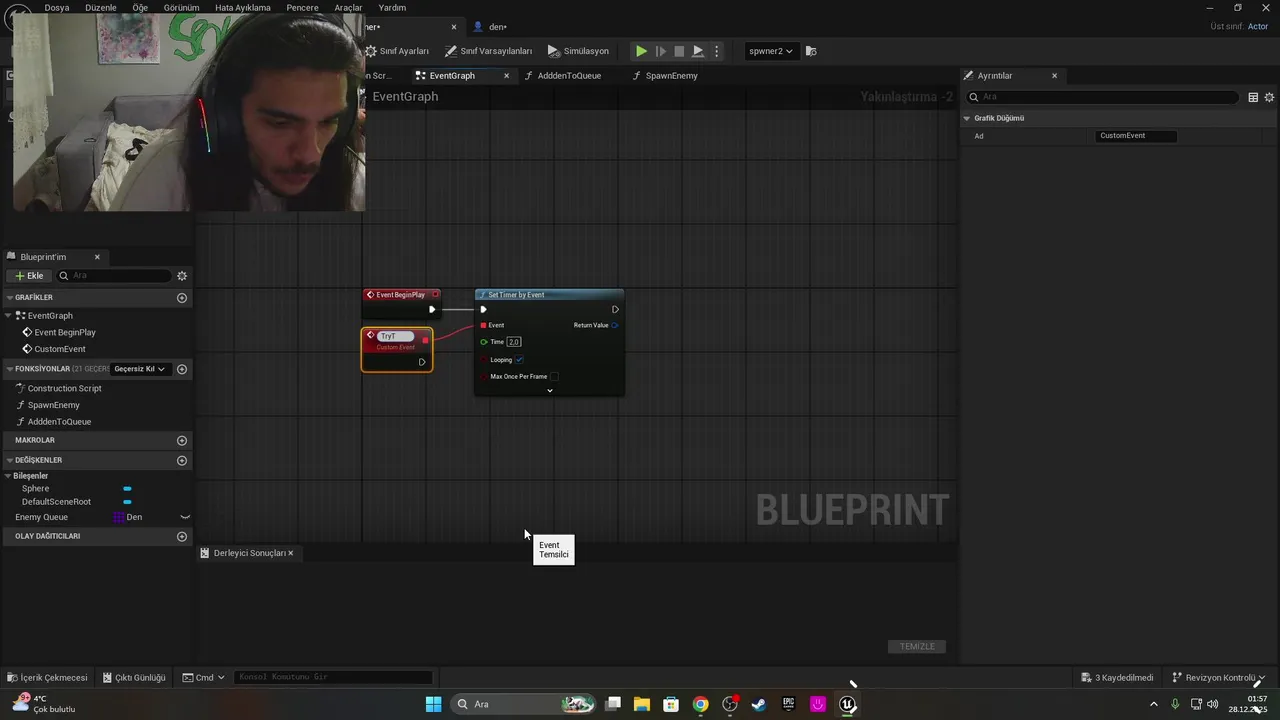Screen dimensions: 1280x720
Task: Open Çıktı Günlüğü output log
Action: [x=133, y=677]
